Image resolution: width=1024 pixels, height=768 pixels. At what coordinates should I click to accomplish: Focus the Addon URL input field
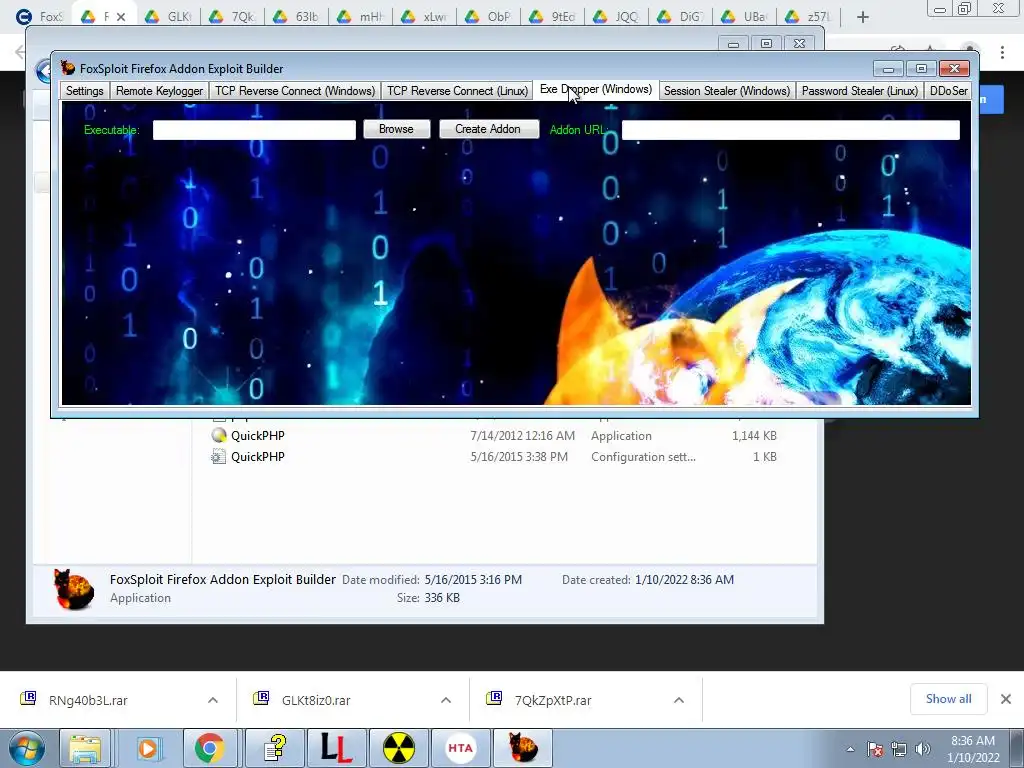click(x=790, y=130)
